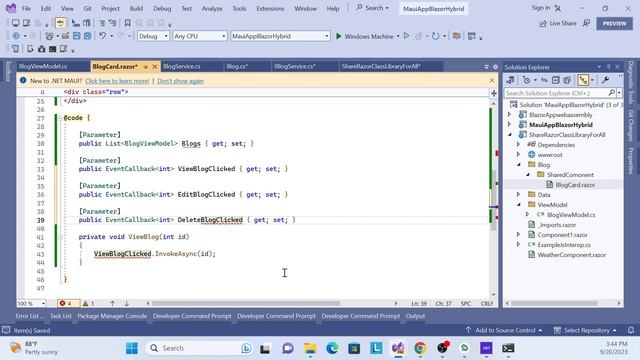
Task: Open the Package Manager Console tab
Action: pos(112,316)
